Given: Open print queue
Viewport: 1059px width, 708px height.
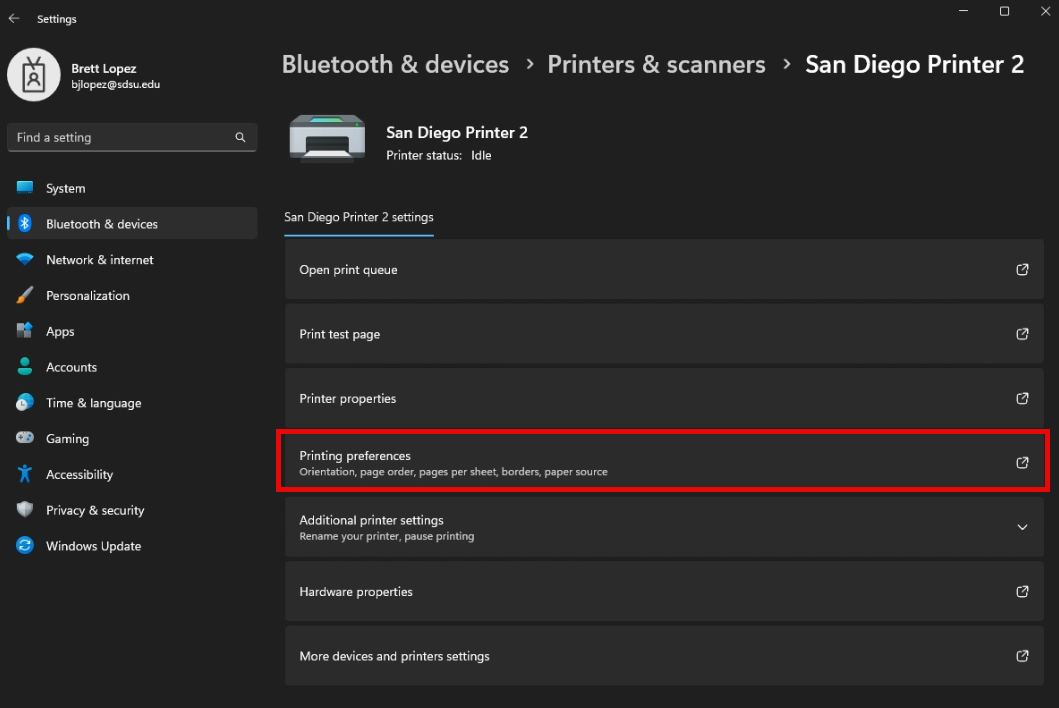Looking at the screenshot, I should (x=664, y=270).
